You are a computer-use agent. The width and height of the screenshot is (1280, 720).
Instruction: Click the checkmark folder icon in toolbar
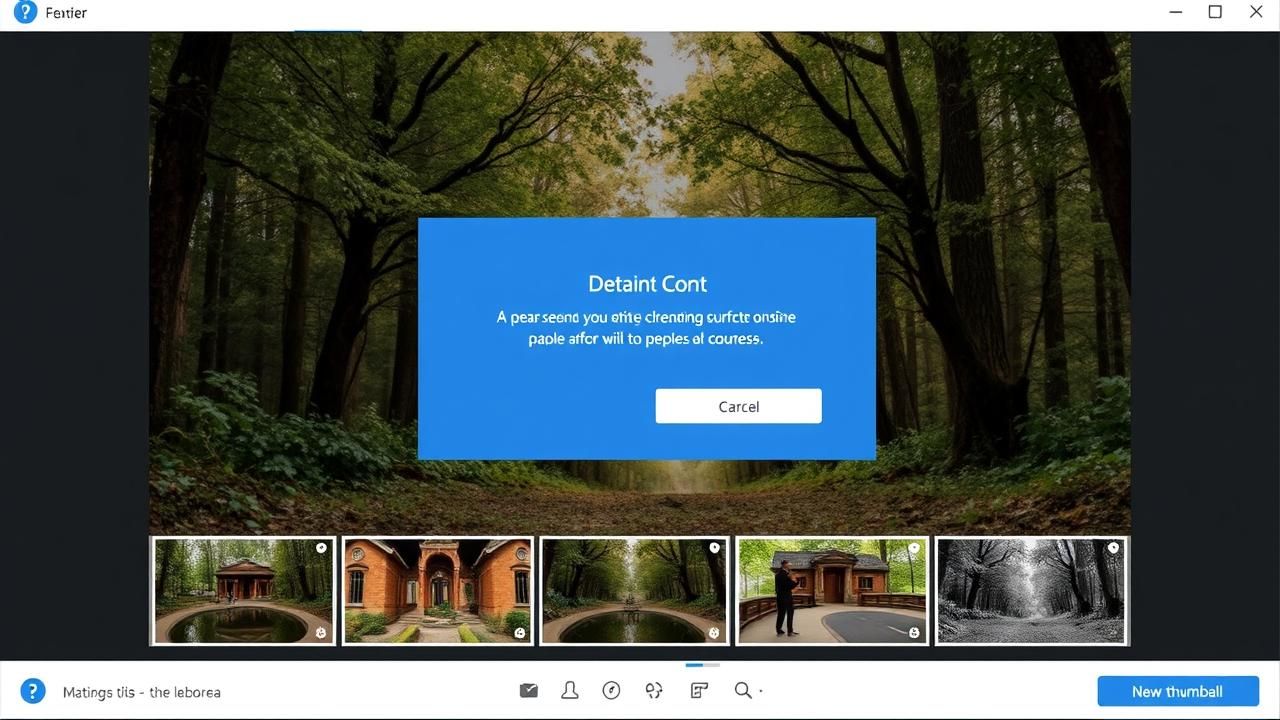tap(529, 690)
